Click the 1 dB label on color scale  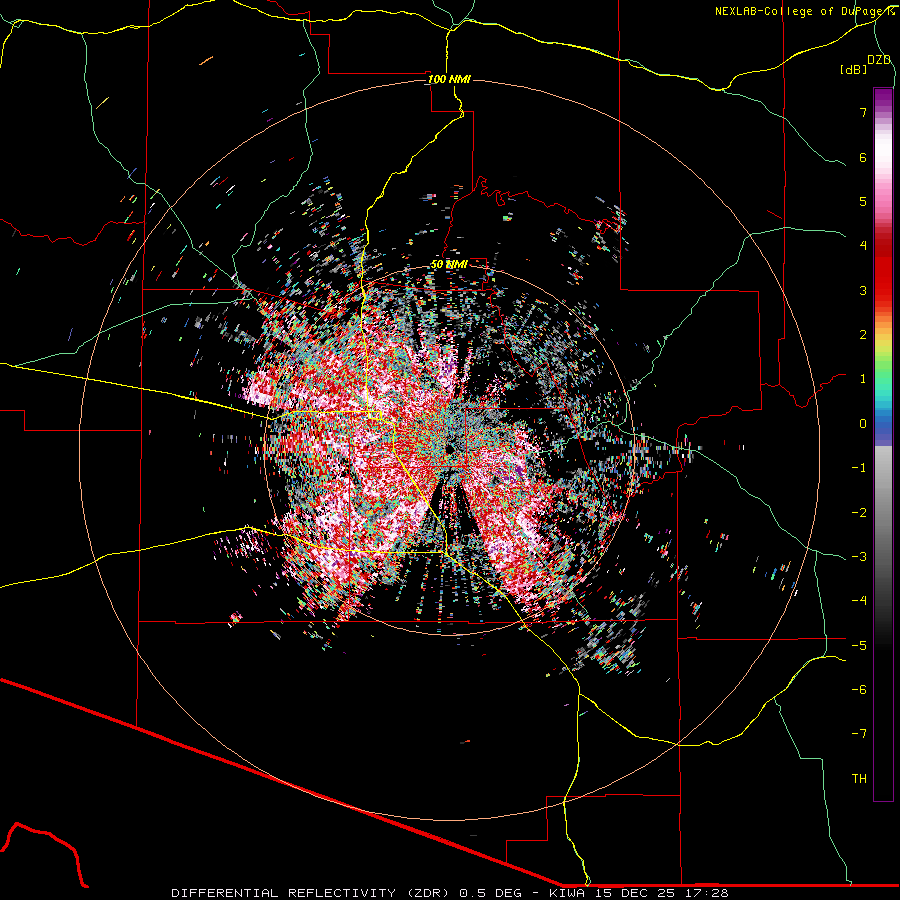pos(863,379)
